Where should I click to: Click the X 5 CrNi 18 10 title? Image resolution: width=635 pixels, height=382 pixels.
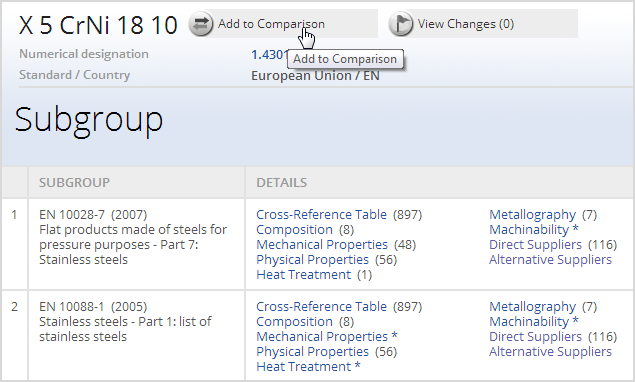98,25
